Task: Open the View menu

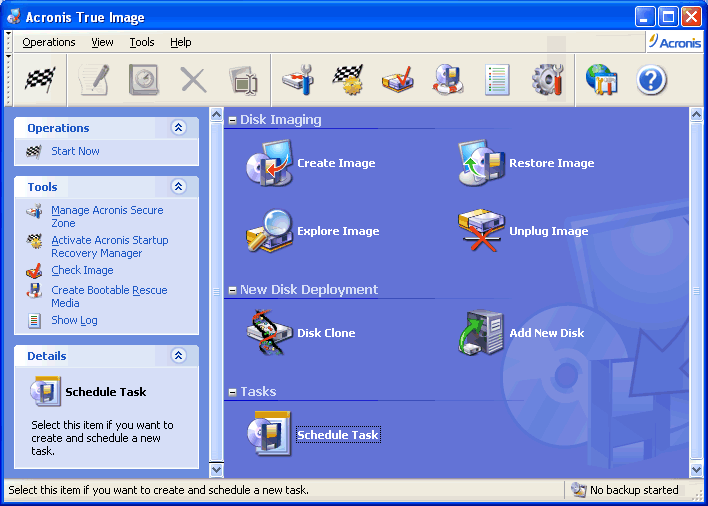Action: (x=102, y=42)
